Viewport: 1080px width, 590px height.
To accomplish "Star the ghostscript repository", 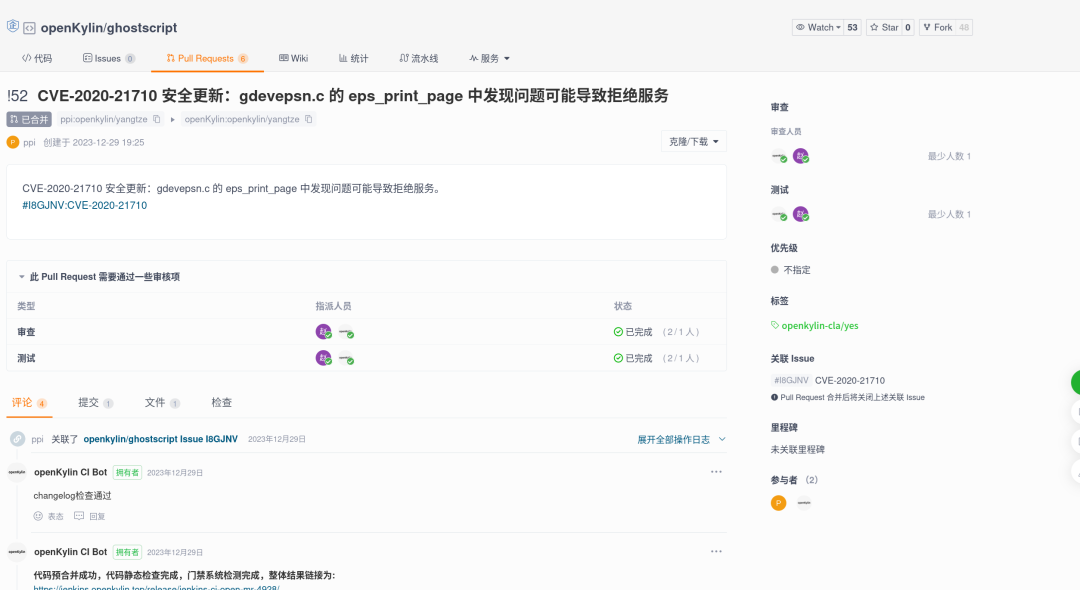I will tap(883, 28).
